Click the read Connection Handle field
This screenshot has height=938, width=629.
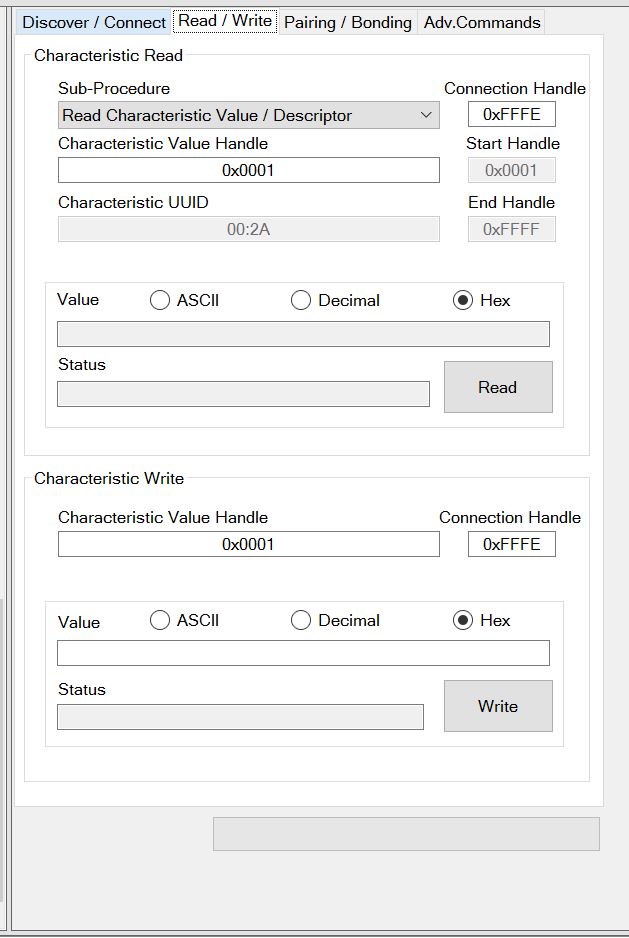(511, 114)
